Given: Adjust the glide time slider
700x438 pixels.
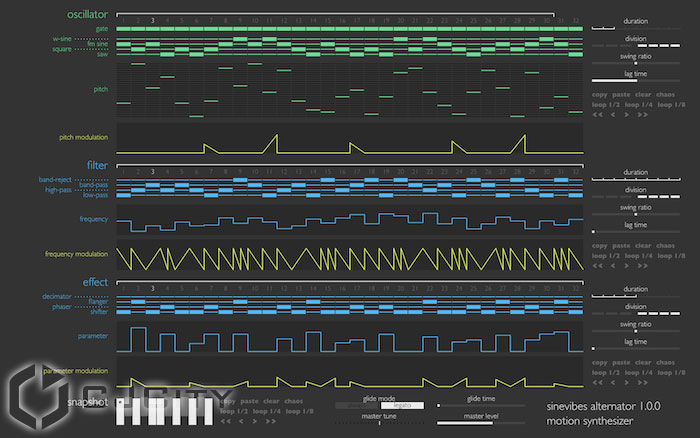Looking at the screenshot, I should click(481, 405).
